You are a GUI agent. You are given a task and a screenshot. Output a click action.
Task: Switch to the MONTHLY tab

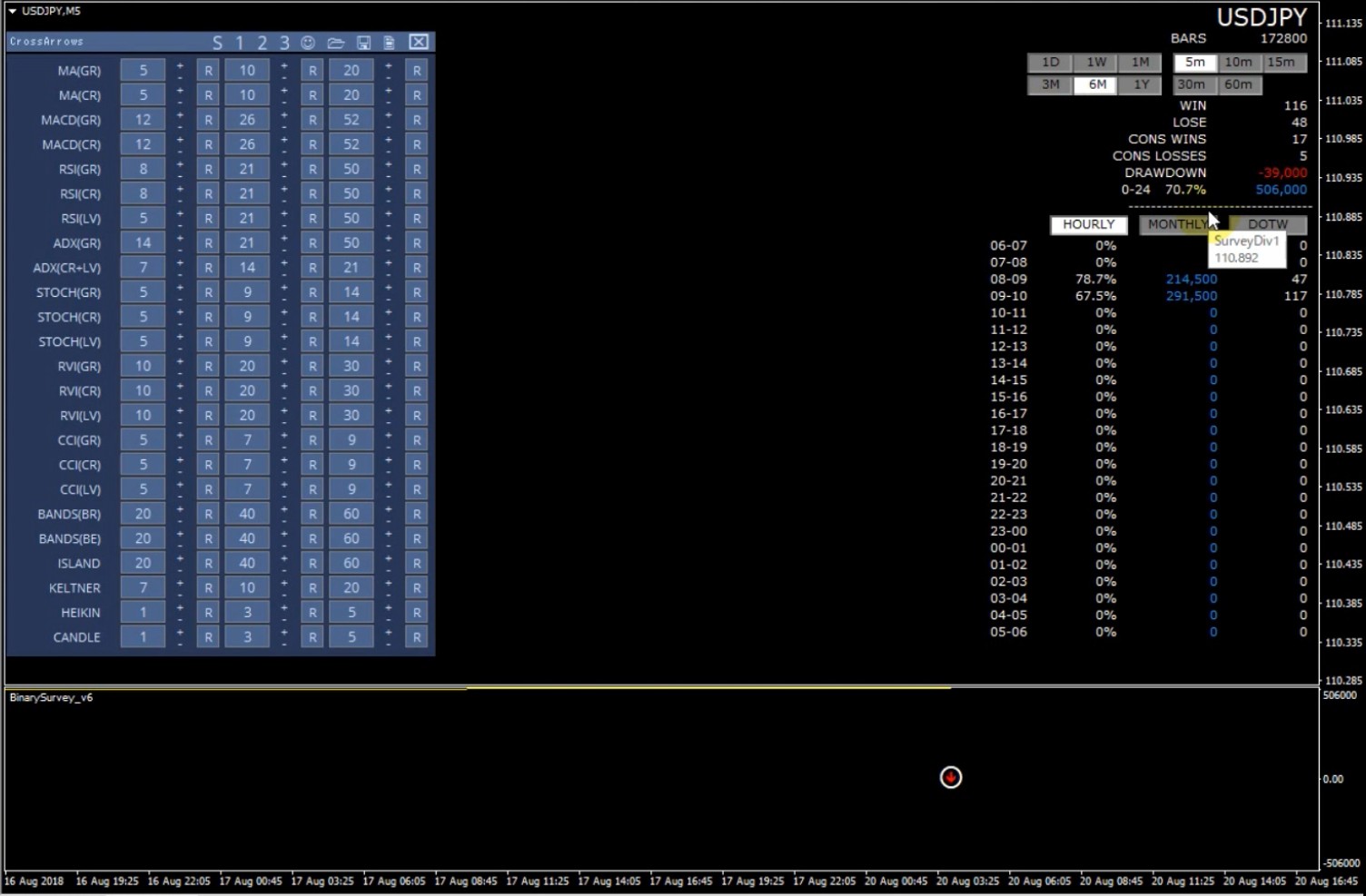[1177, 224]
